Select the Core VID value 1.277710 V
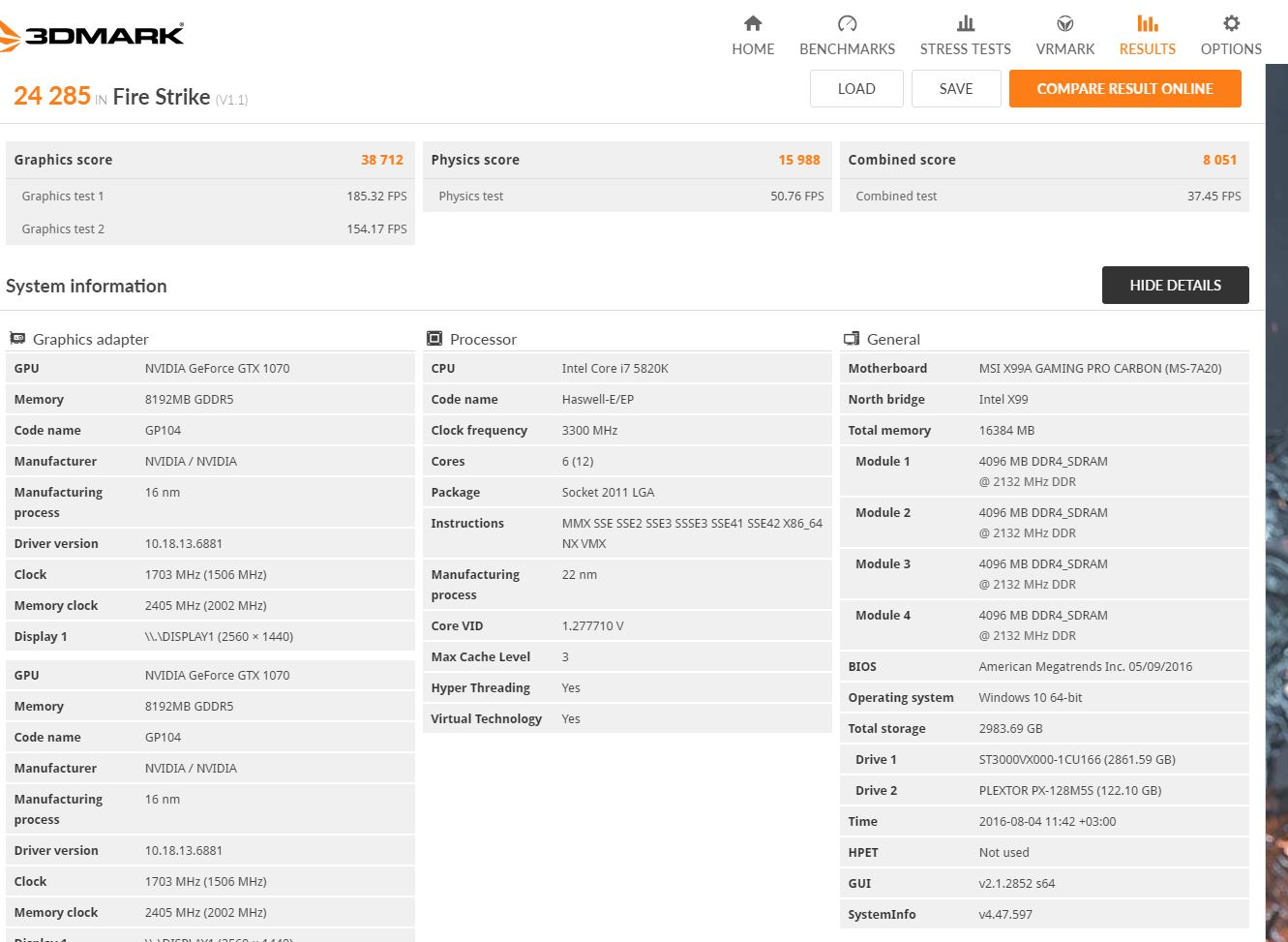The width and height of the screenshot is (1288, 942). click(x=593, y=625)
